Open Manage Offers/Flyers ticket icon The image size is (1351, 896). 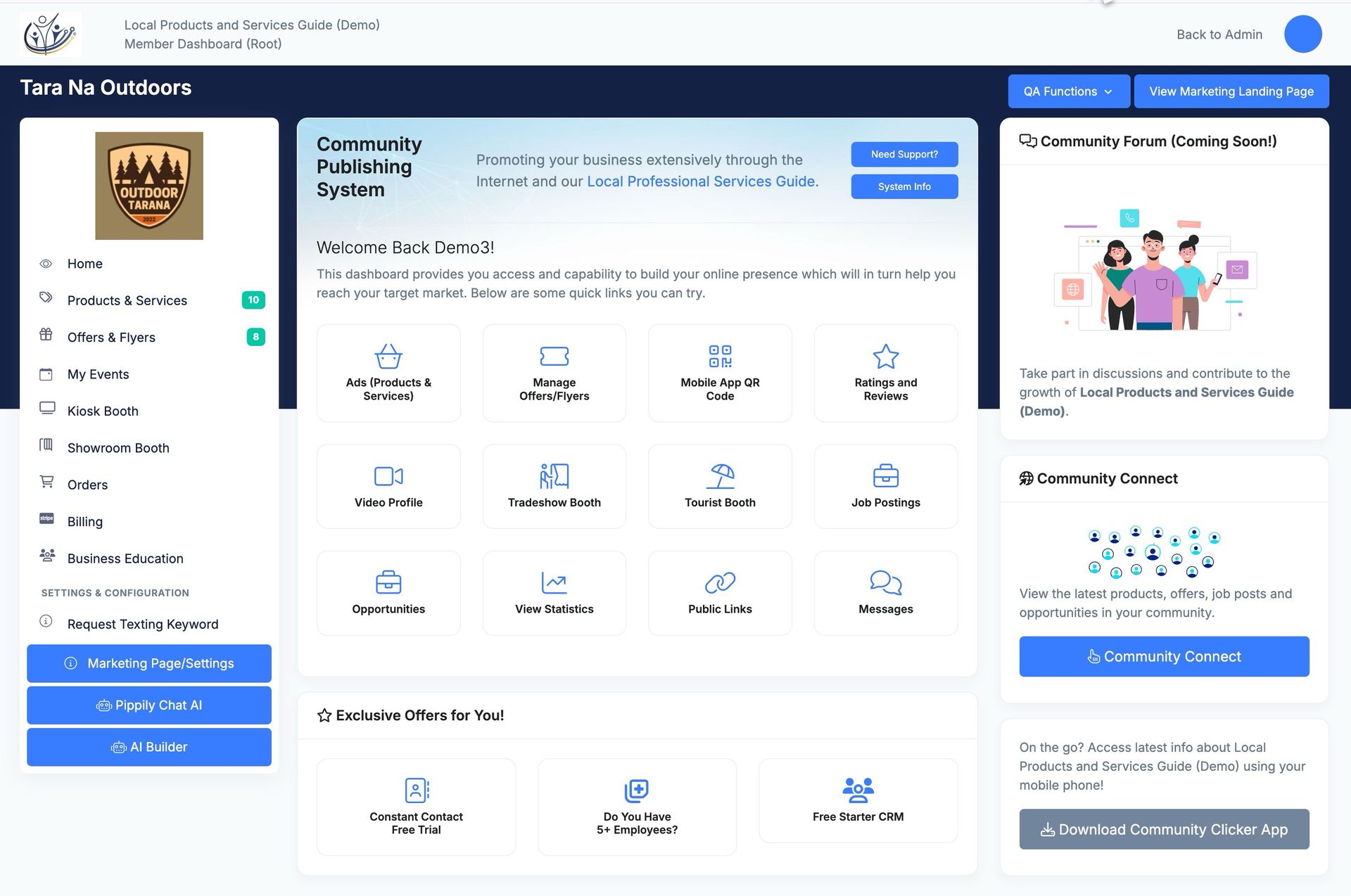click(x=554, y=356)
